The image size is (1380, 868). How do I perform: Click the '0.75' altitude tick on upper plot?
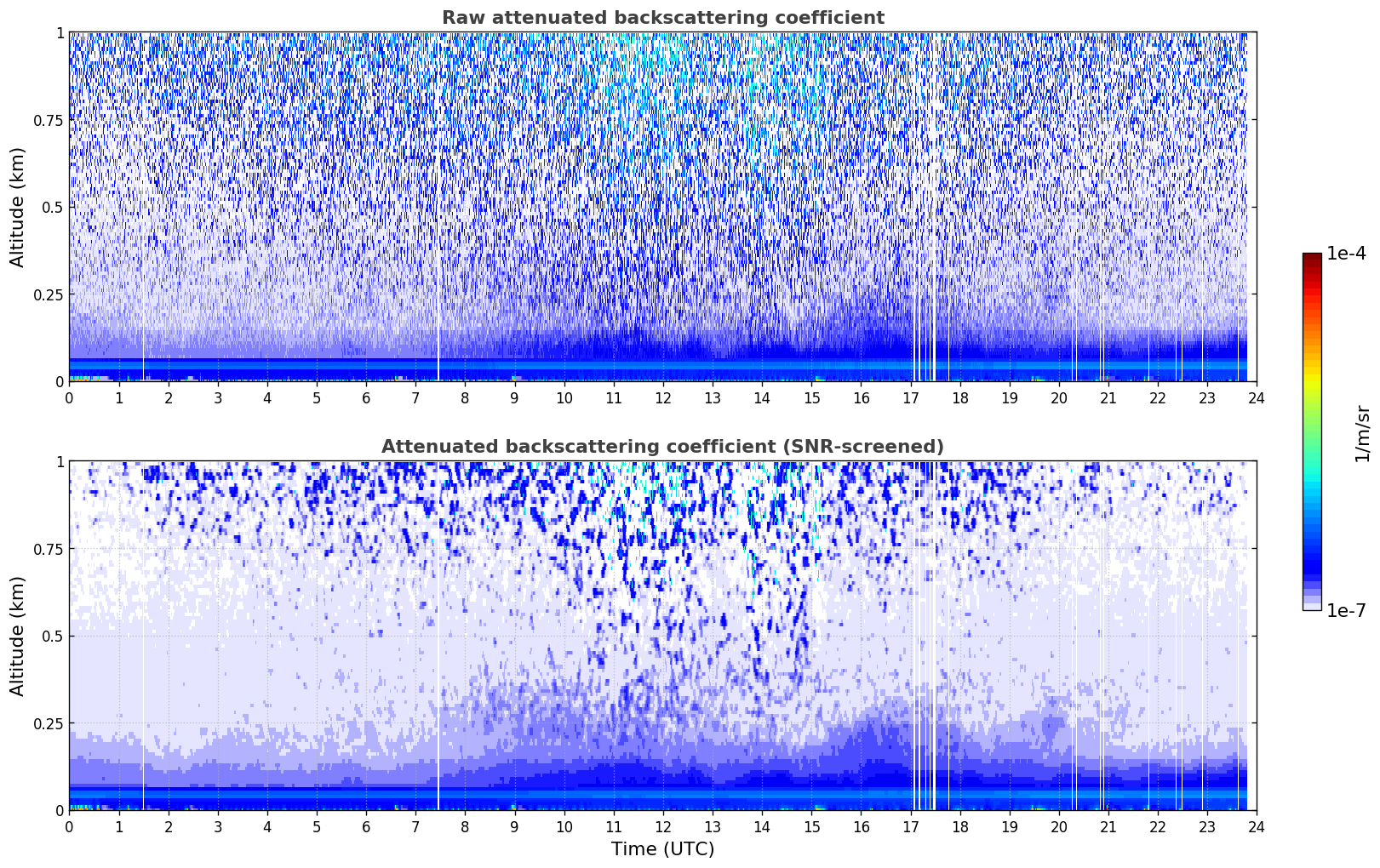[49, 120]
